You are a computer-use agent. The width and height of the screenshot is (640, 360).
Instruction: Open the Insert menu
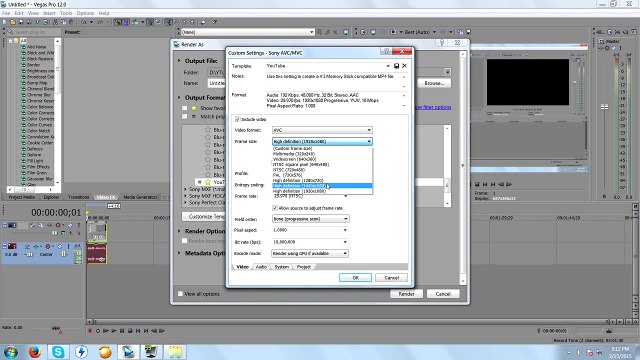(x=49, y=13)
